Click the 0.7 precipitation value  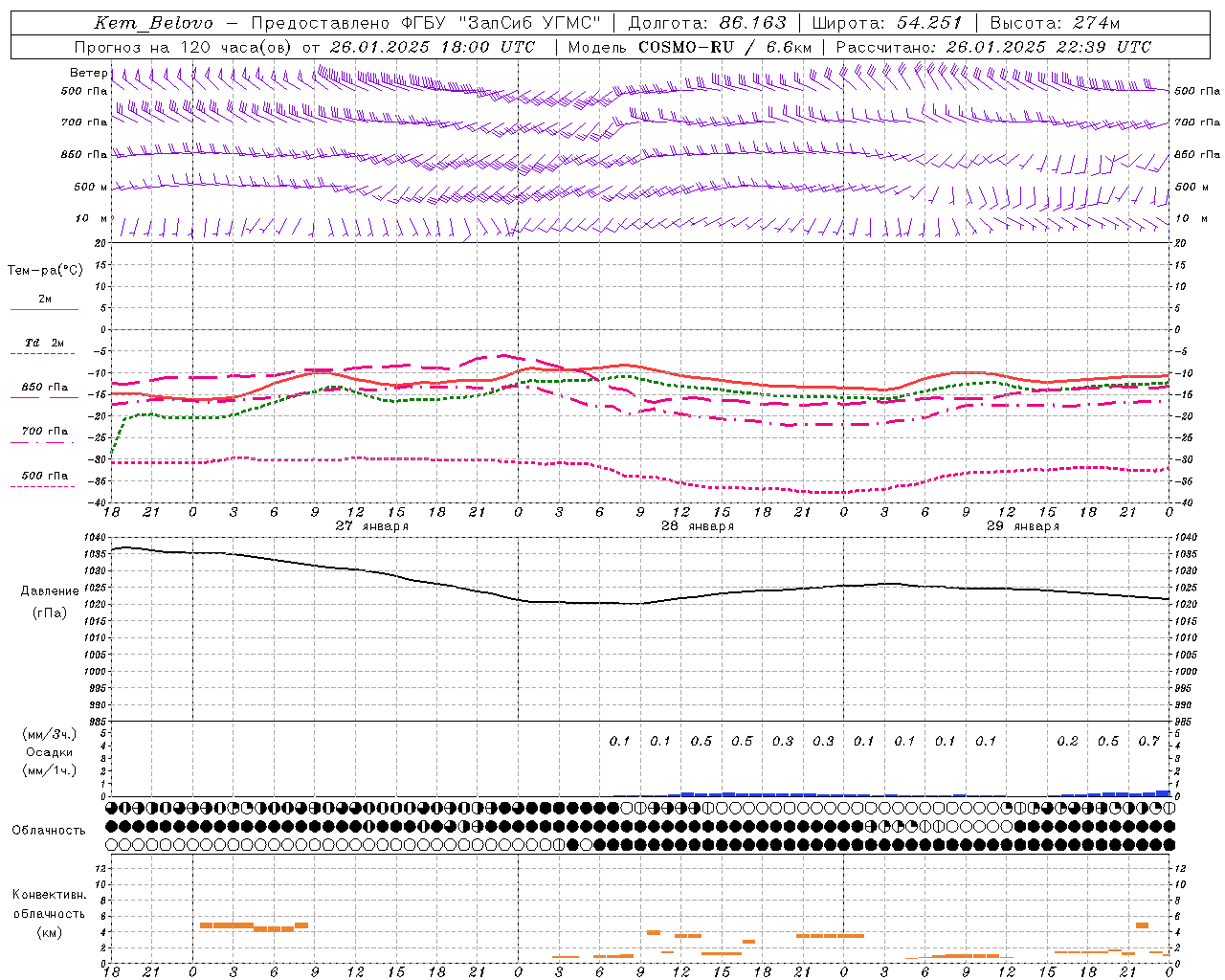pyautogui.click(x=1148, y=742)
